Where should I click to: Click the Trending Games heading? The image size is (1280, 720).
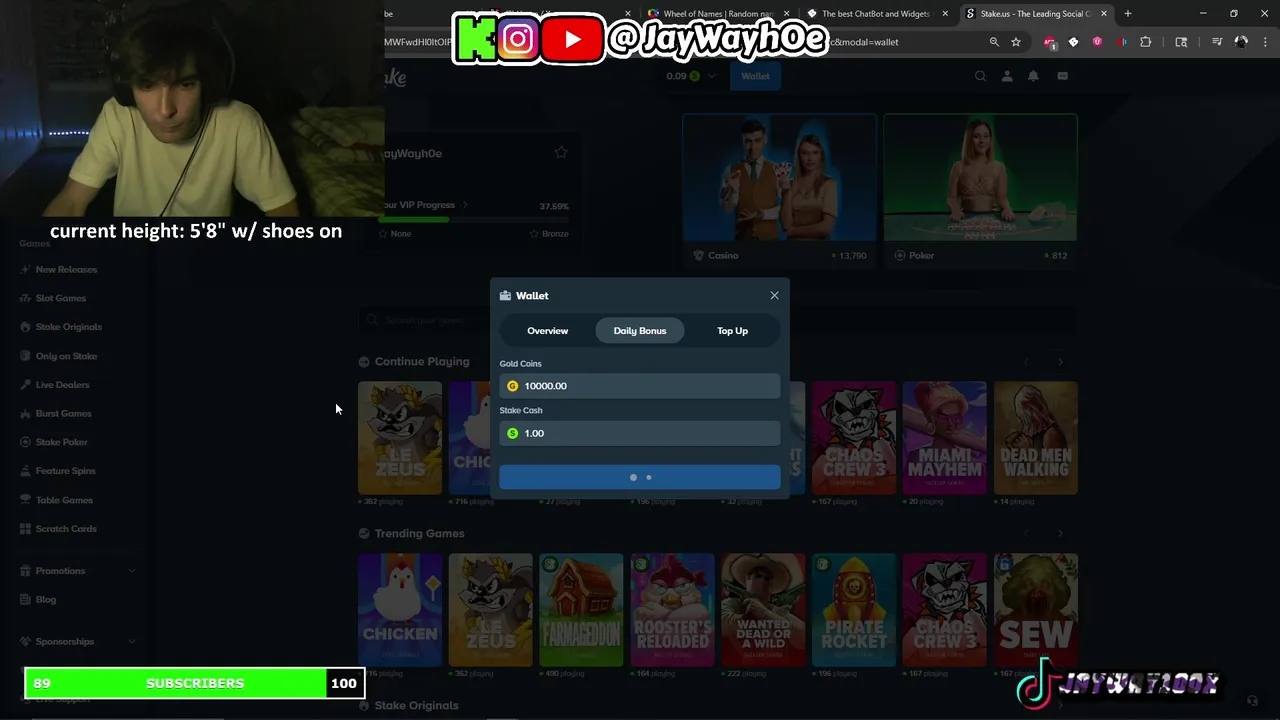(419, 534)
